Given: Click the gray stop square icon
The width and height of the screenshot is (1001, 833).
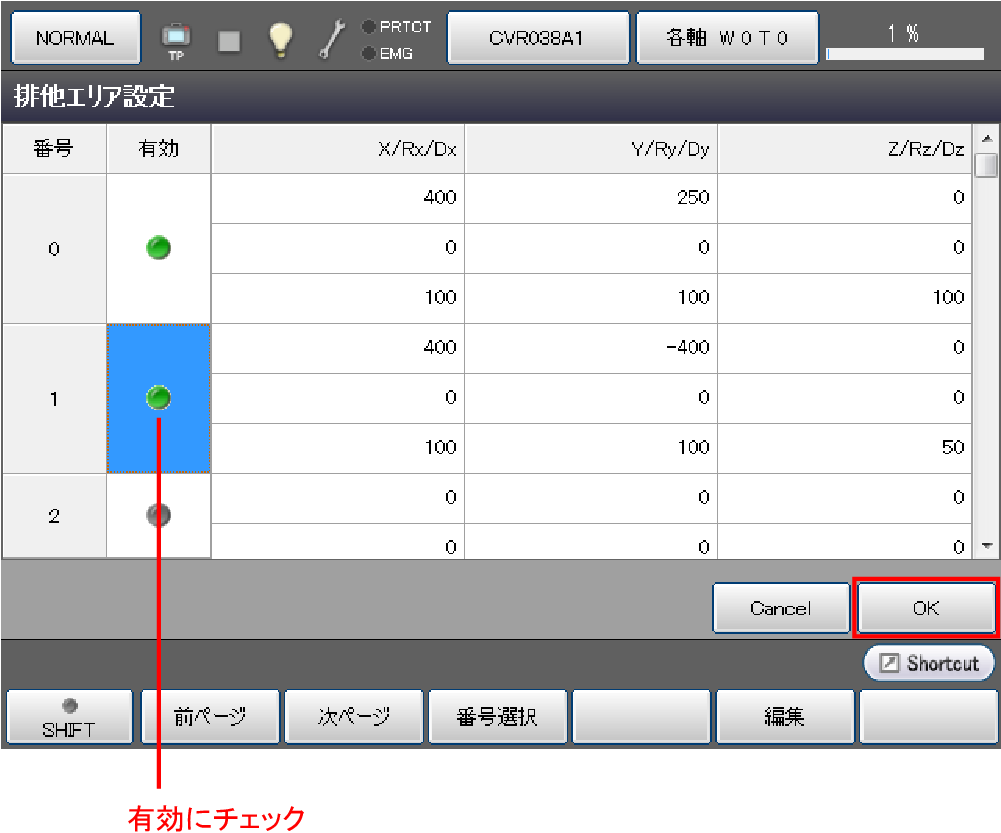Looking at the screenshot, I should 229,39.
